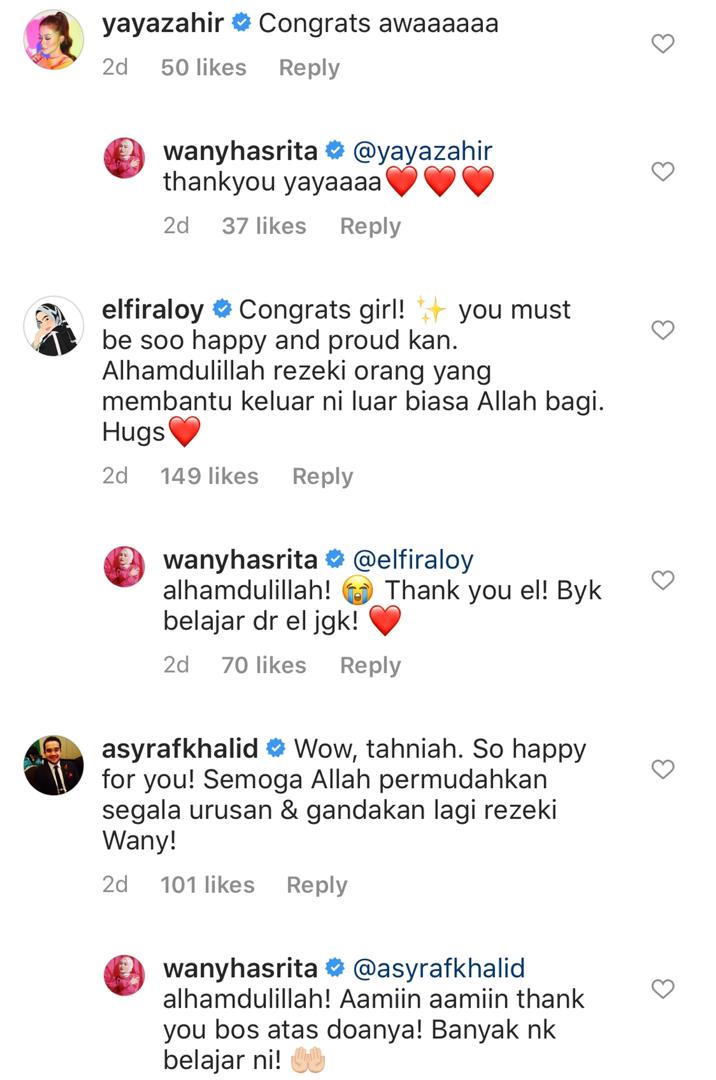Open elfiraloy's profile avatar

54,326
